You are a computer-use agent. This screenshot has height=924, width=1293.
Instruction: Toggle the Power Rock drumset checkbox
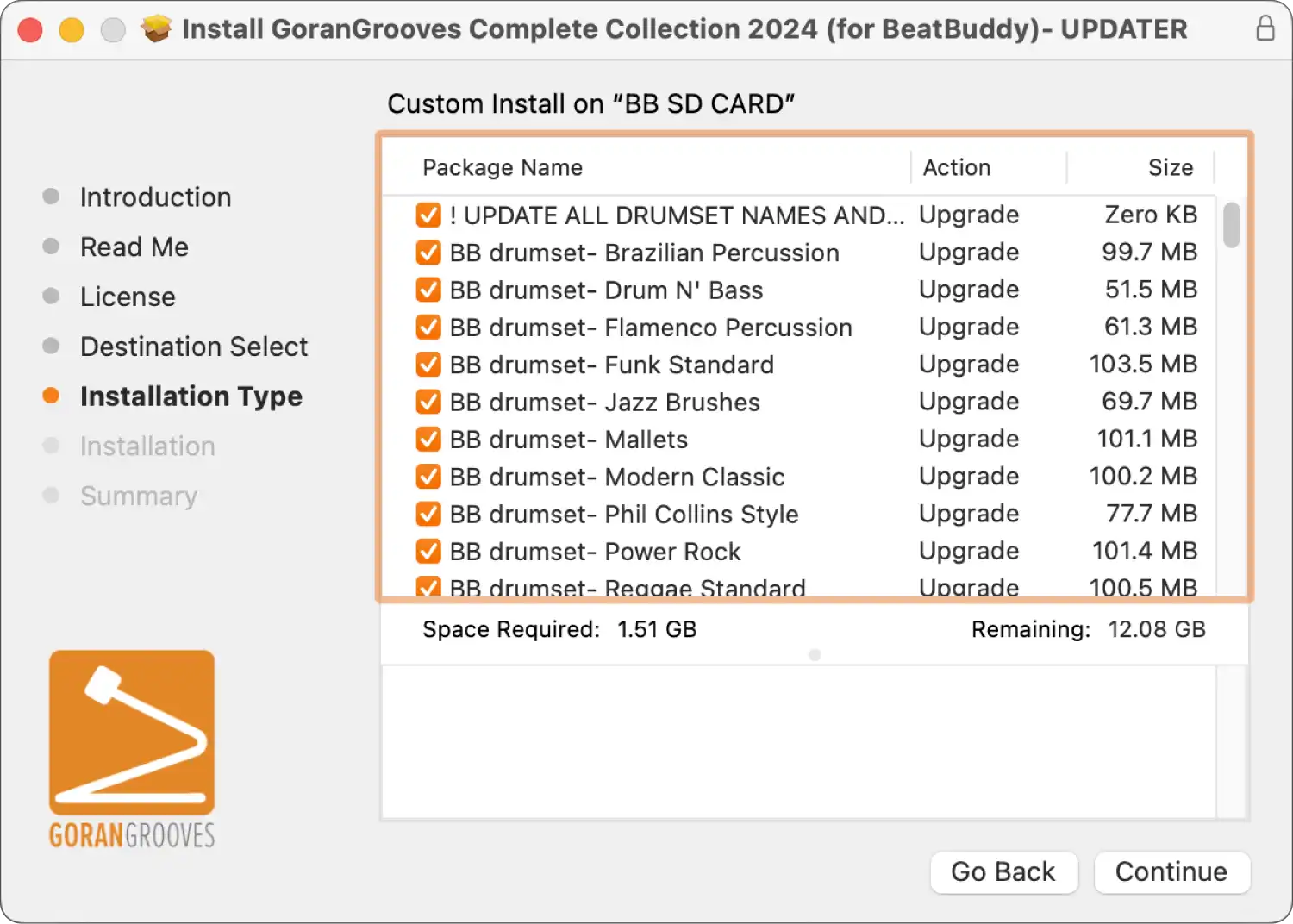pos(428,551)
